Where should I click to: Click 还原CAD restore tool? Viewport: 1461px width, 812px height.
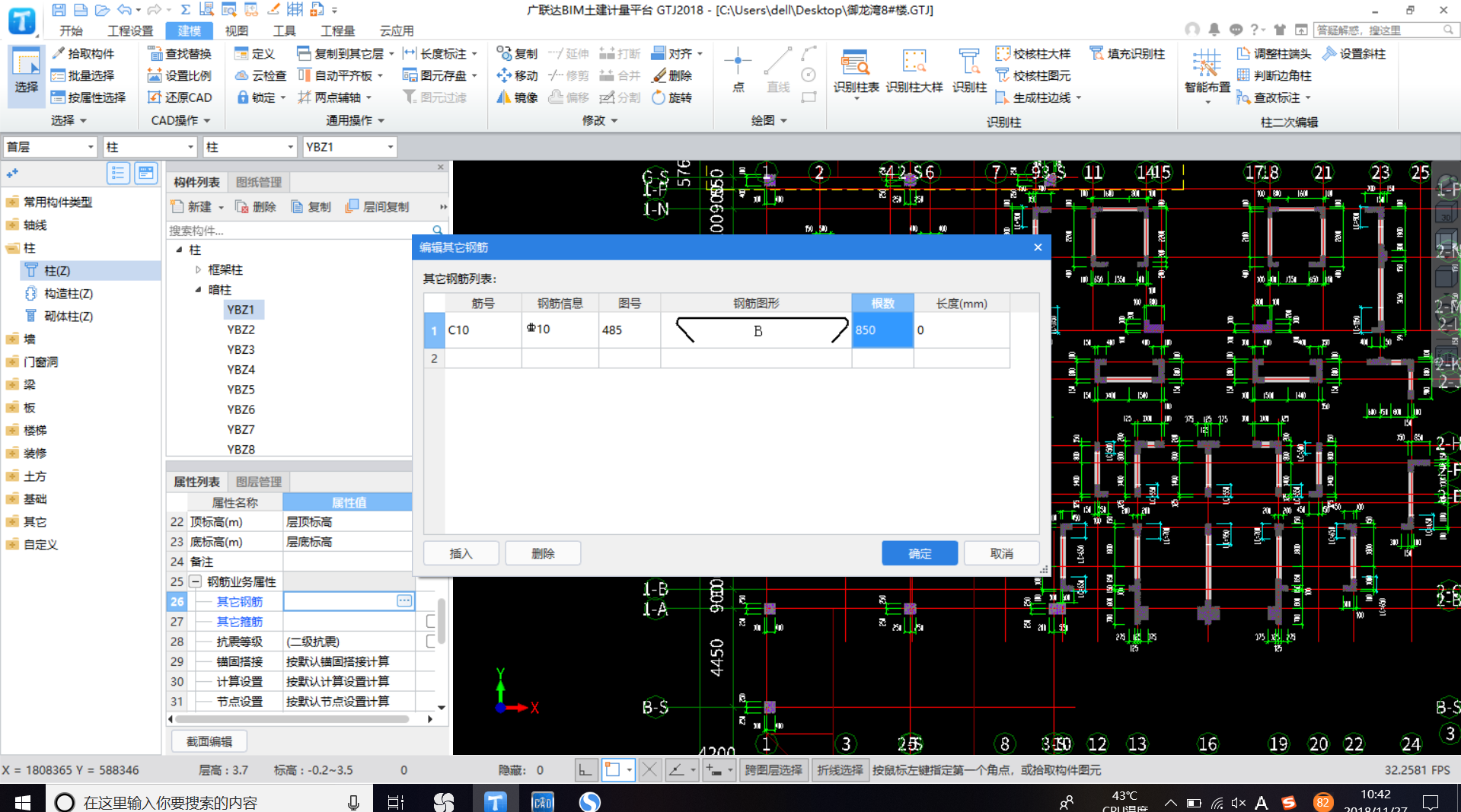(x=180, y=97)
